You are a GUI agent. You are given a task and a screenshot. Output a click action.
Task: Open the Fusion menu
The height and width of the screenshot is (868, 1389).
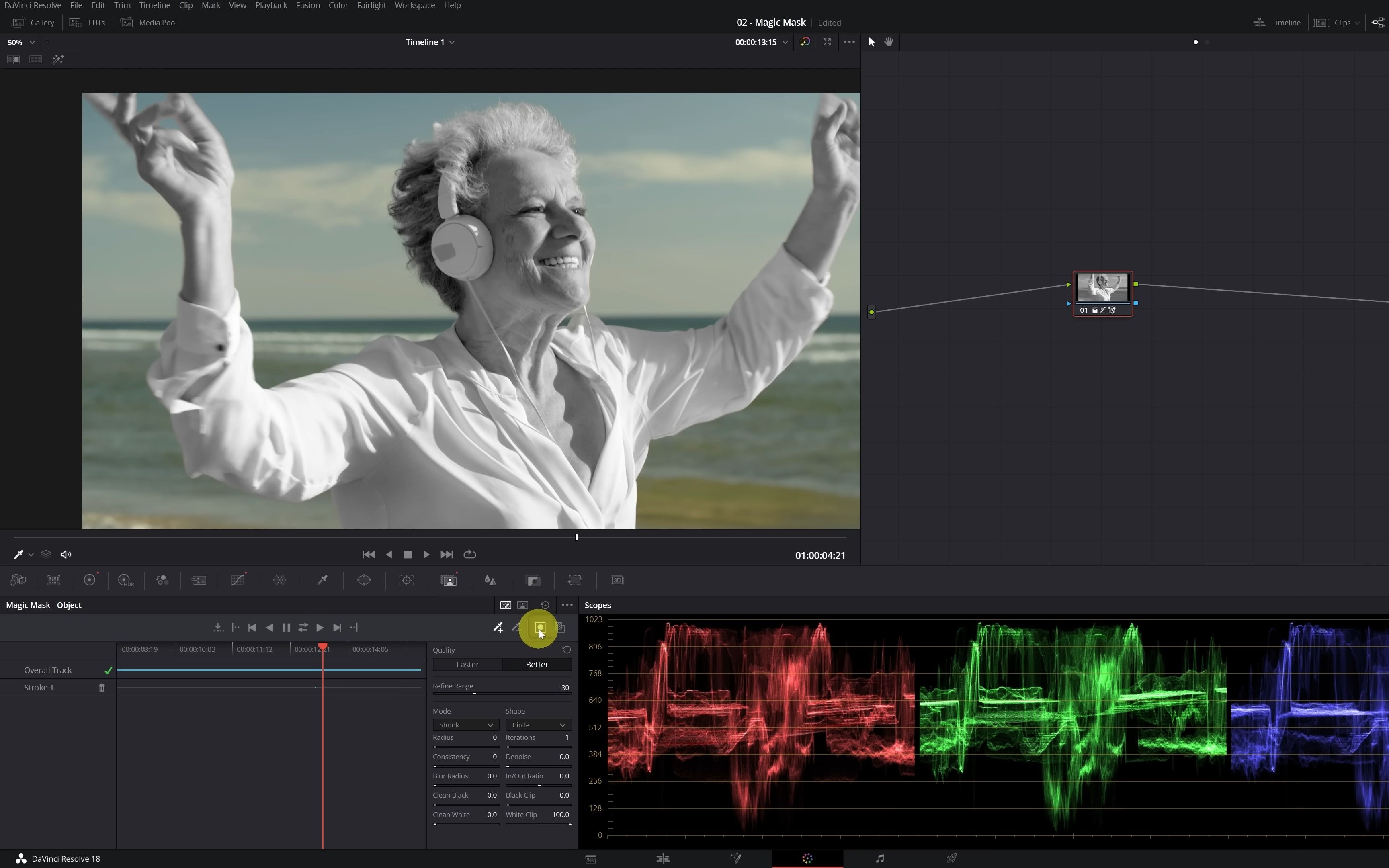tap(307, 5)
